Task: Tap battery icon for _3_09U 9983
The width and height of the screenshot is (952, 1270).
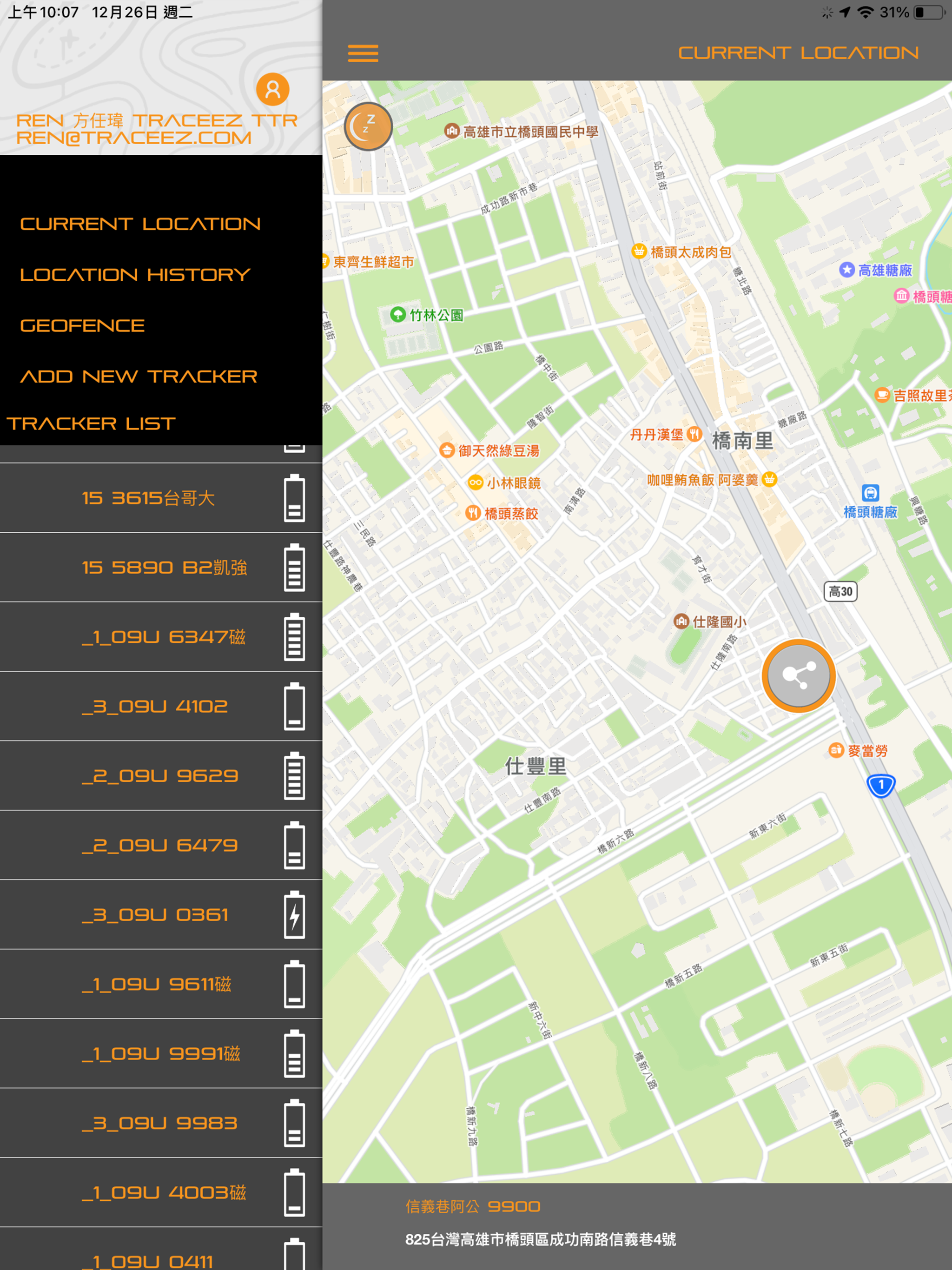Action: (x=295, y=1123)
